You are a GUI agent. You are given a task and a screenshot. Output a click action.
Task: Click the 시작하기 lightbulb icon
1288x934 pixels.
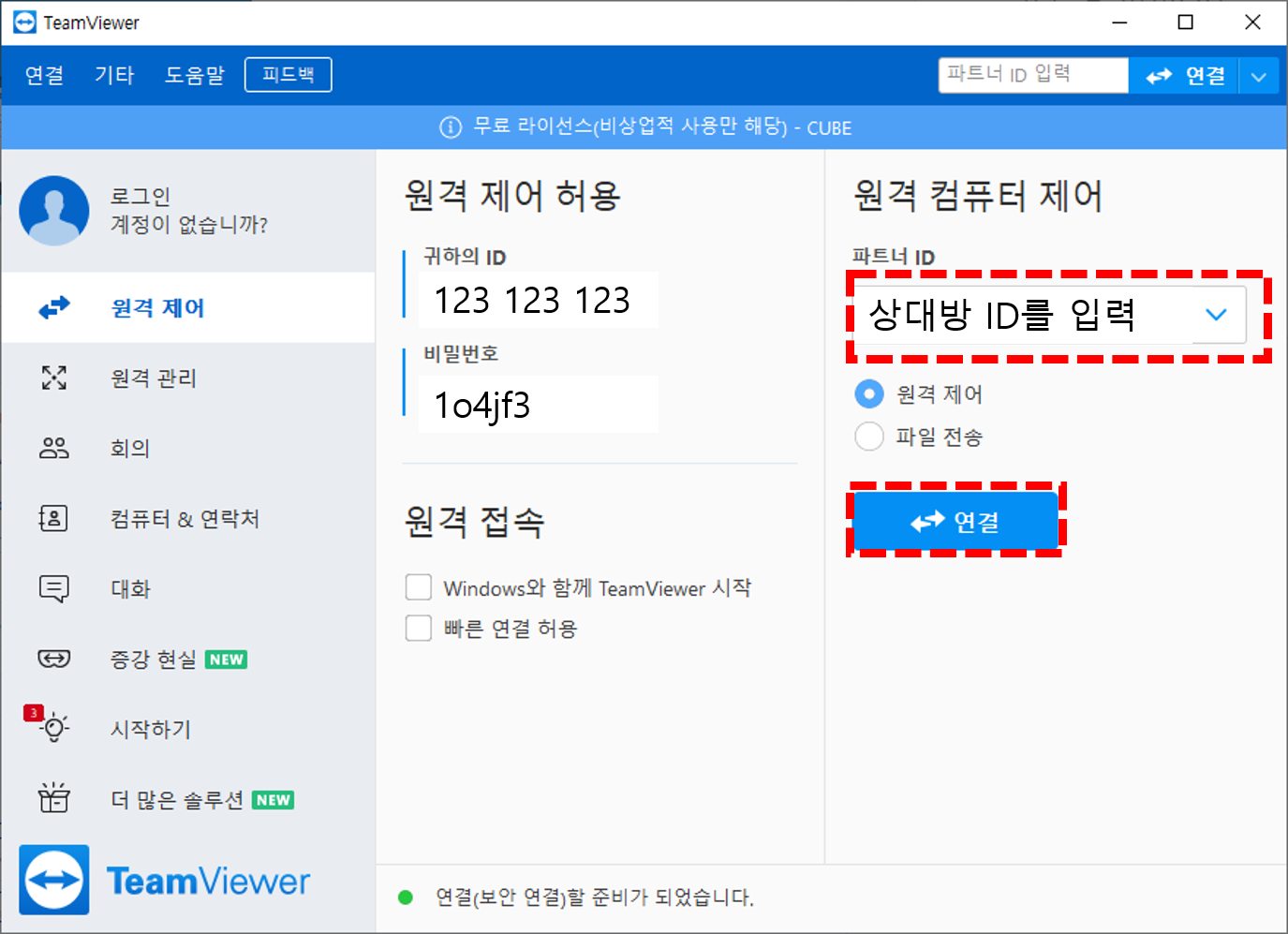point(55,728)
